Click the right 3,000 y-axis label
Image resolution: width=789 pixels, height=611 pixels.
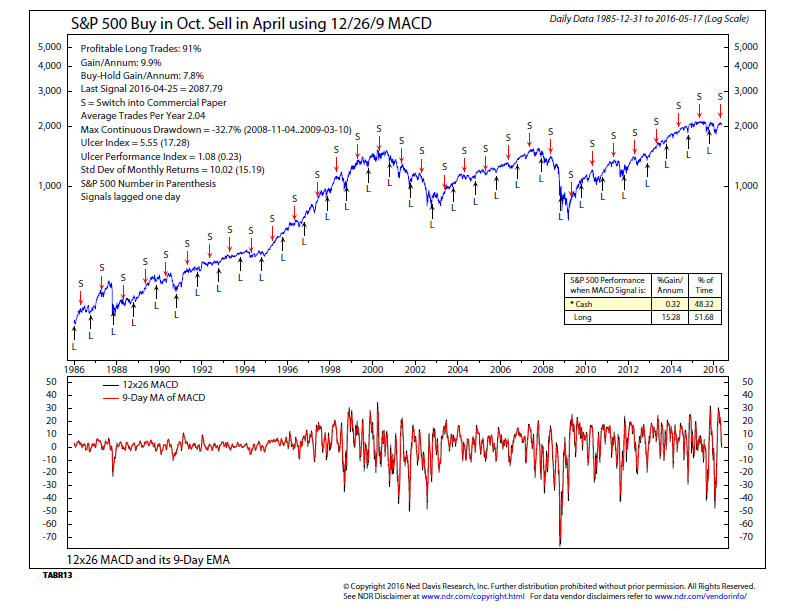tap(746, 91)
